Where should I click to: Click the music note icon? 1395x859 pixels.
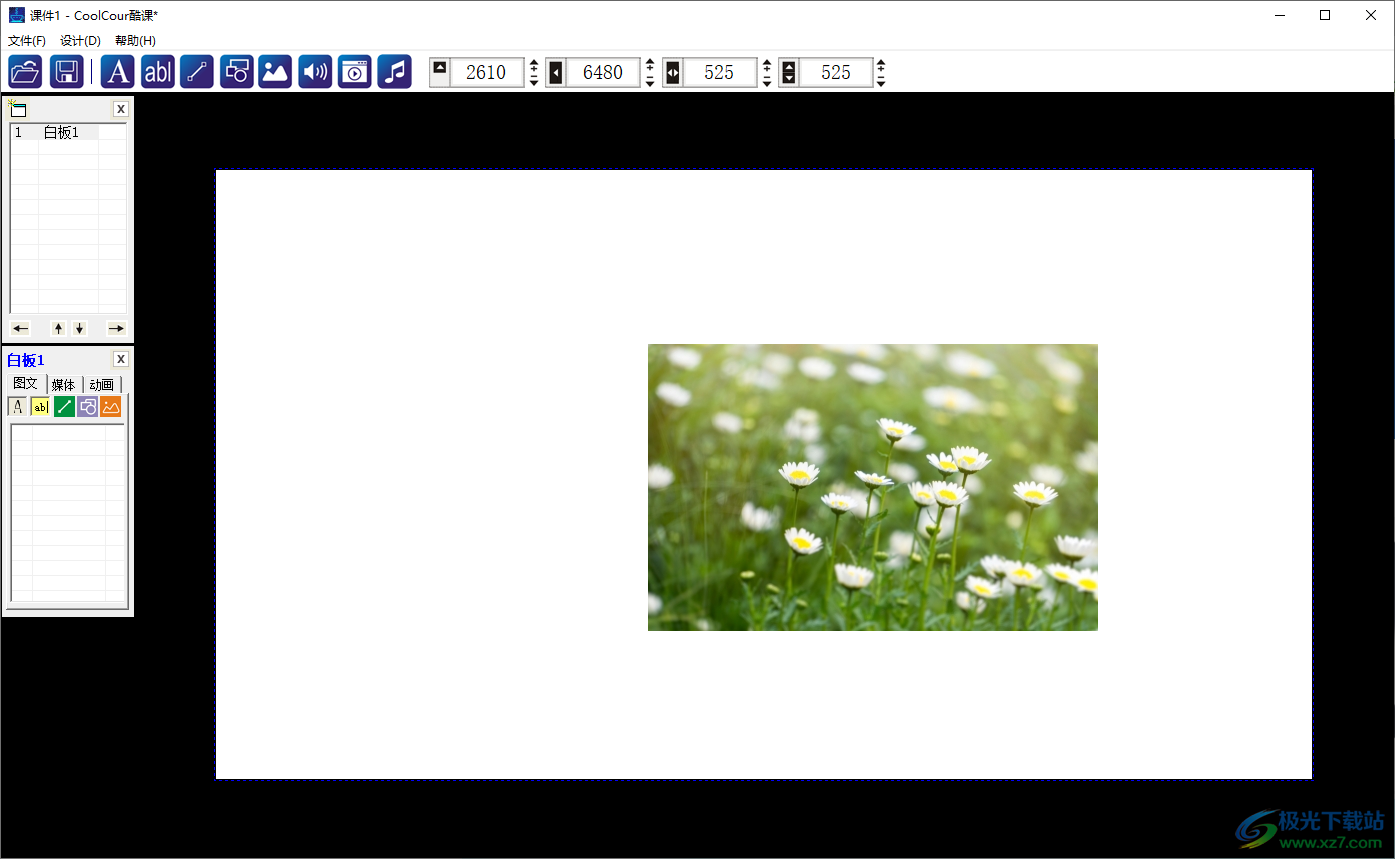coord(394,72)
